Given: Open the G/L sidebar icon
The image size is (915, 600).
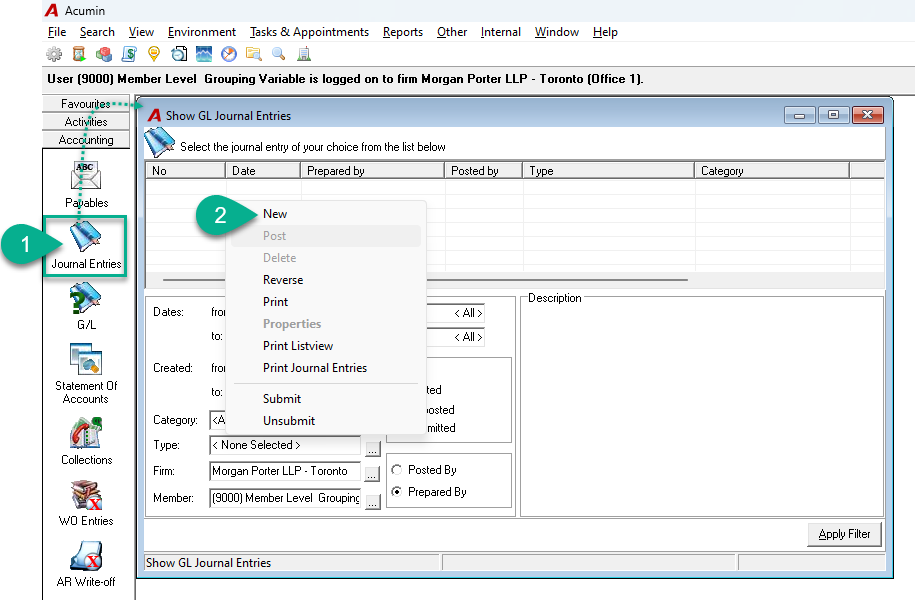Looking at the screenshot, I should [x=86, y=306].
